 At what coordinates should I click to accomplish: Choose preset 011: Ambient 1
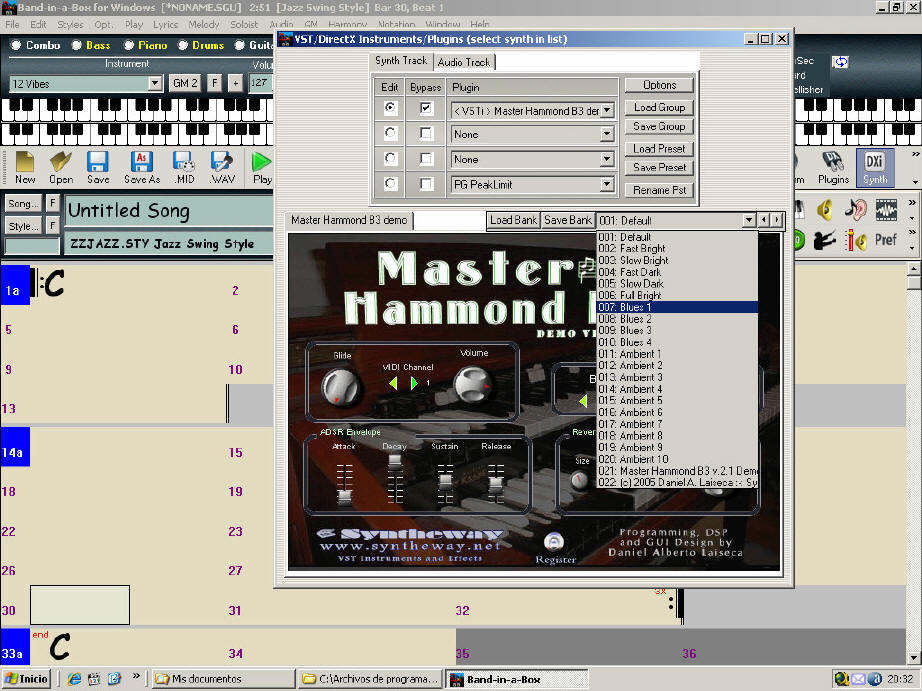coord(677,354)
